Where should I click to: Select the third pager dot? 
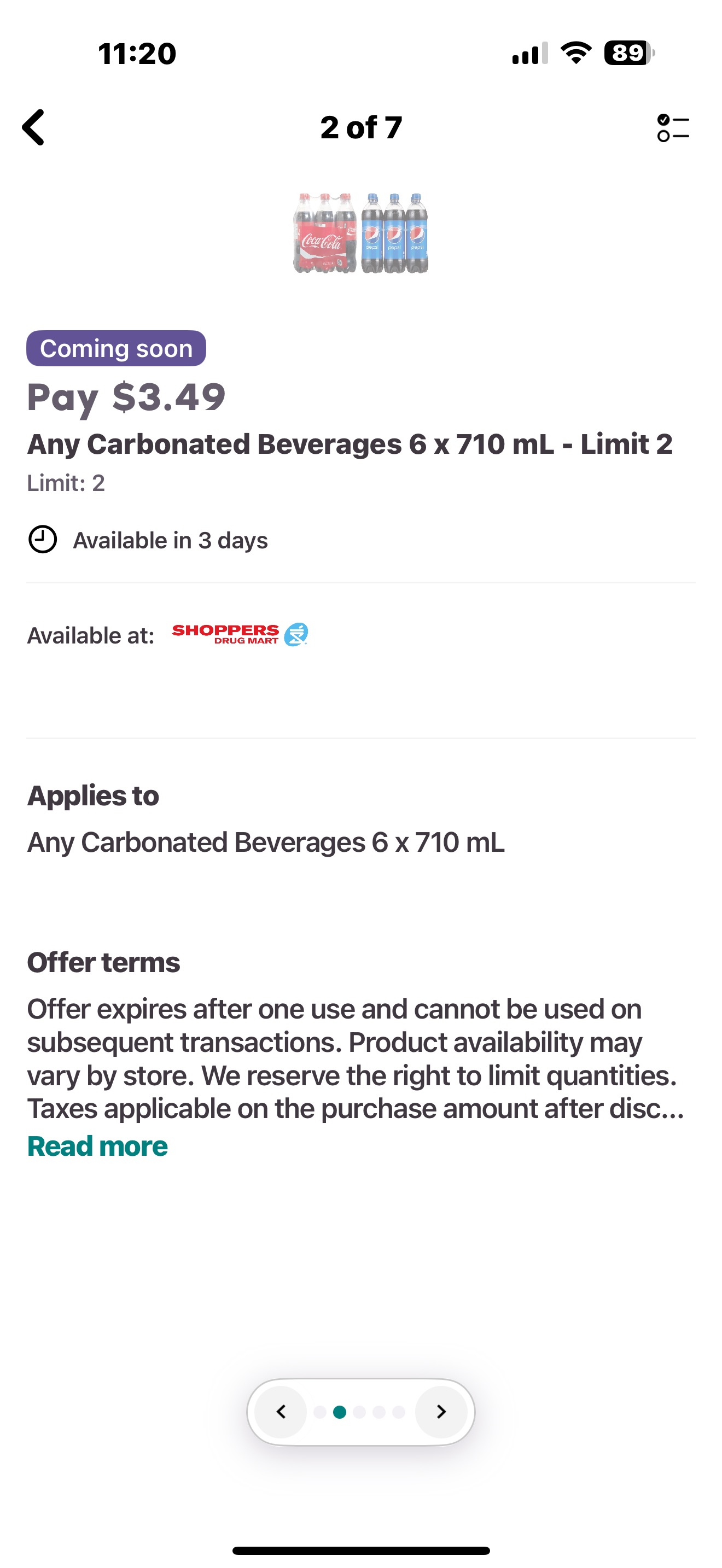[x=360, y=1412]
